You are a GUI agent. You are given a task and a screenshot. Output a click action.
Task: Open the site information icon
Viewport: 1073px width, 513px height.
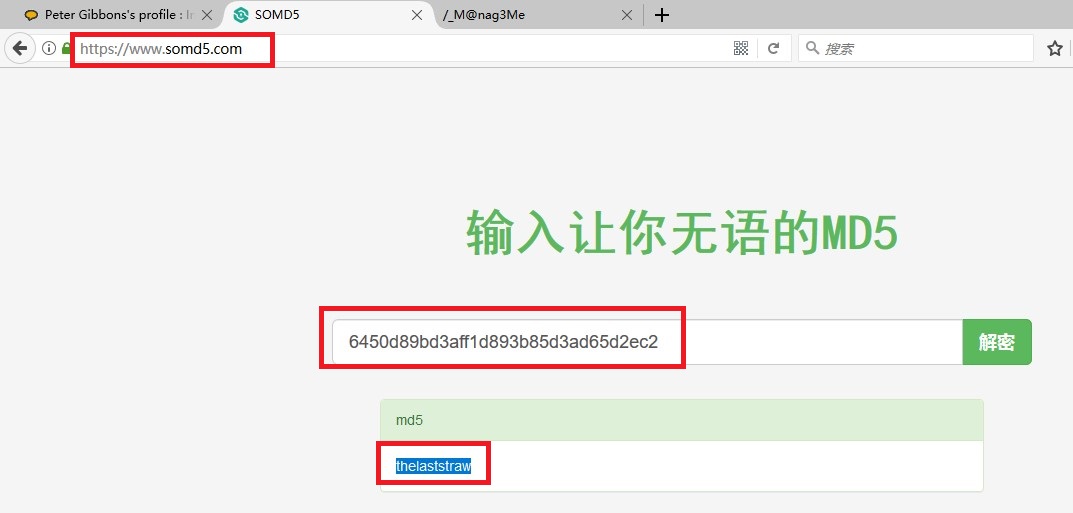click(x=48, y=48)
